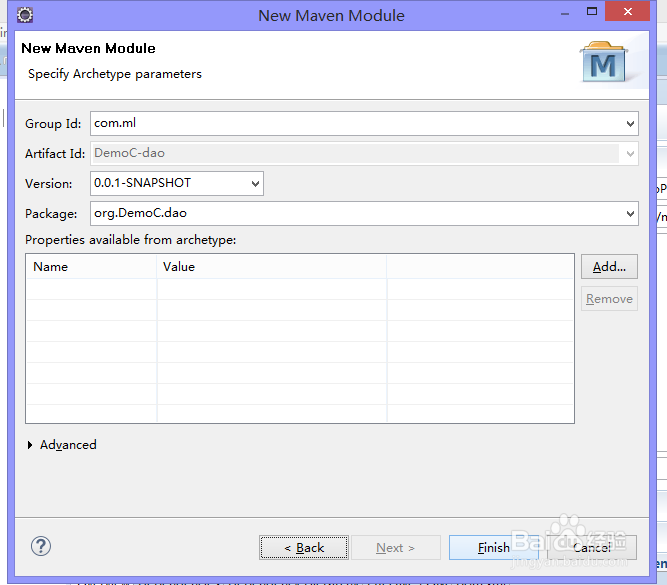This screenshot has height=585, width=667.
Task: Click the "Artifact Id:" label
Action: [55, 154]
